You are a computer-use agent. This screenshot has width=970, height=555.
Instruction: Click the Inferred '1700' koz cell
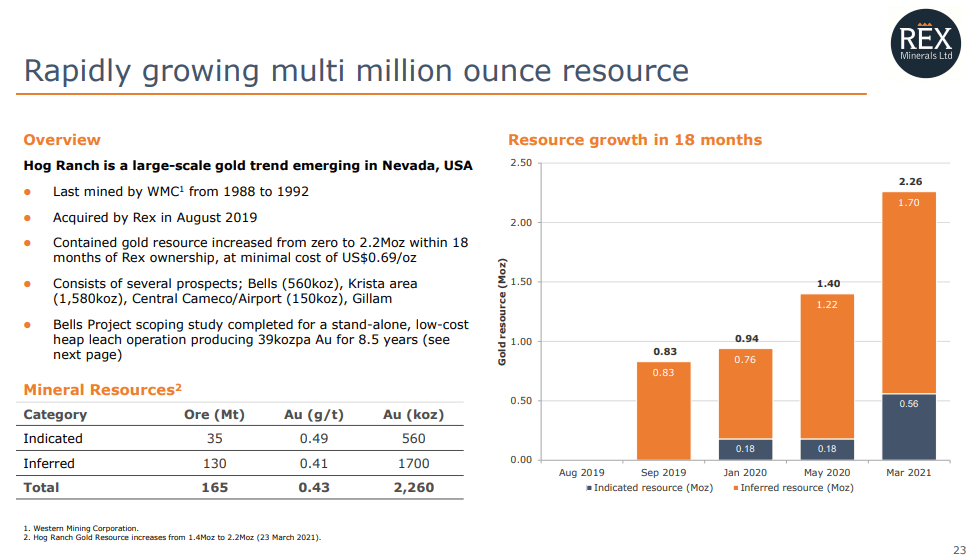413,463
